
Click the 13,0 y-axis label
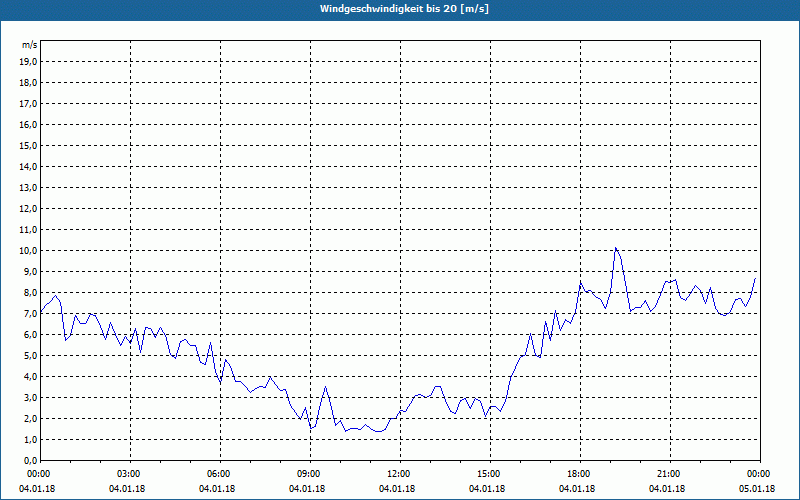29,187
